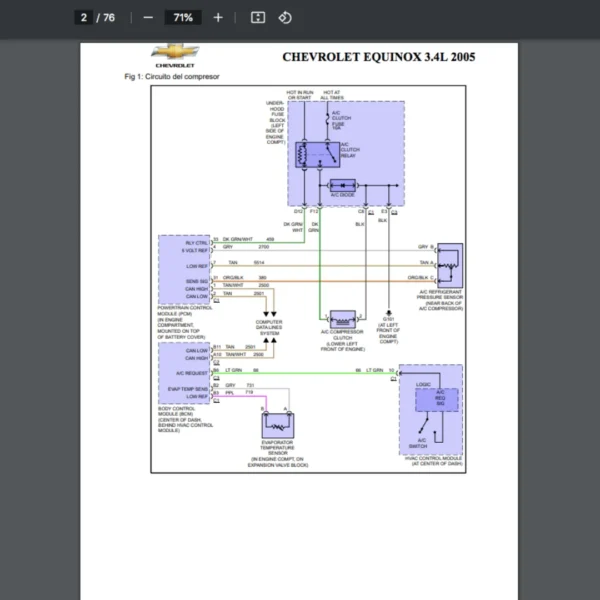Click the G101 ground symbol
Viewport: 600px width, 600px height.
[x=388, y=313]
